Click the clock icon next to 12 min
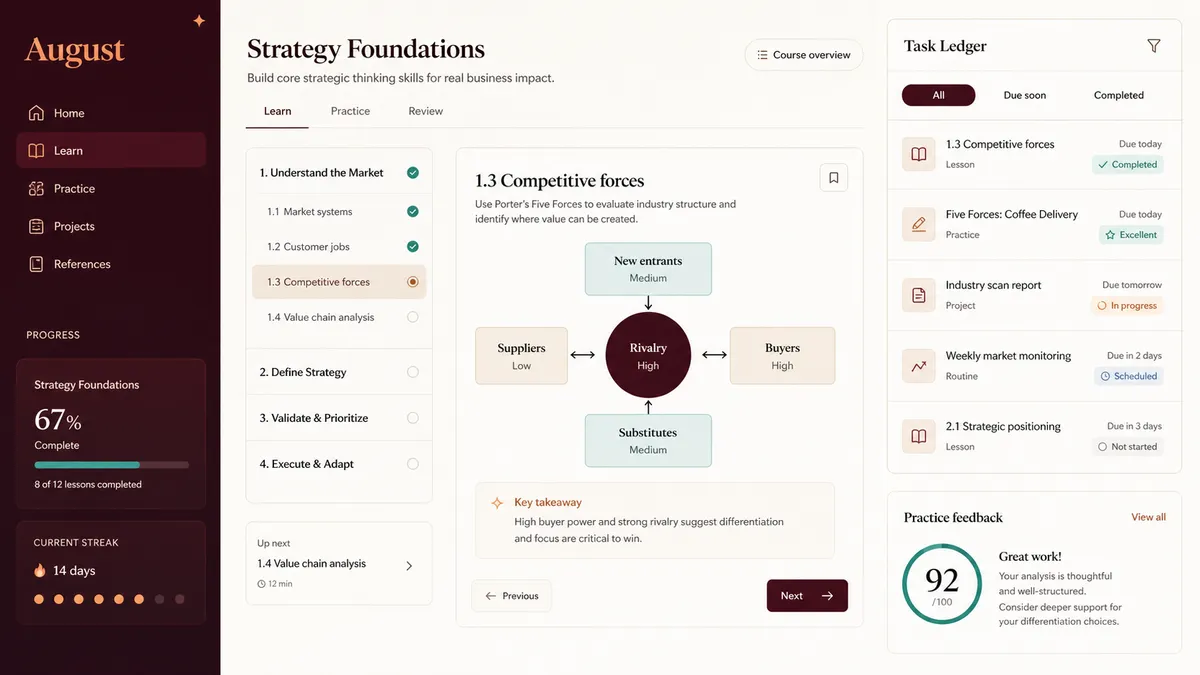Image resolution: width=1200 pixels, height=675 pixels. click(262, 584)
